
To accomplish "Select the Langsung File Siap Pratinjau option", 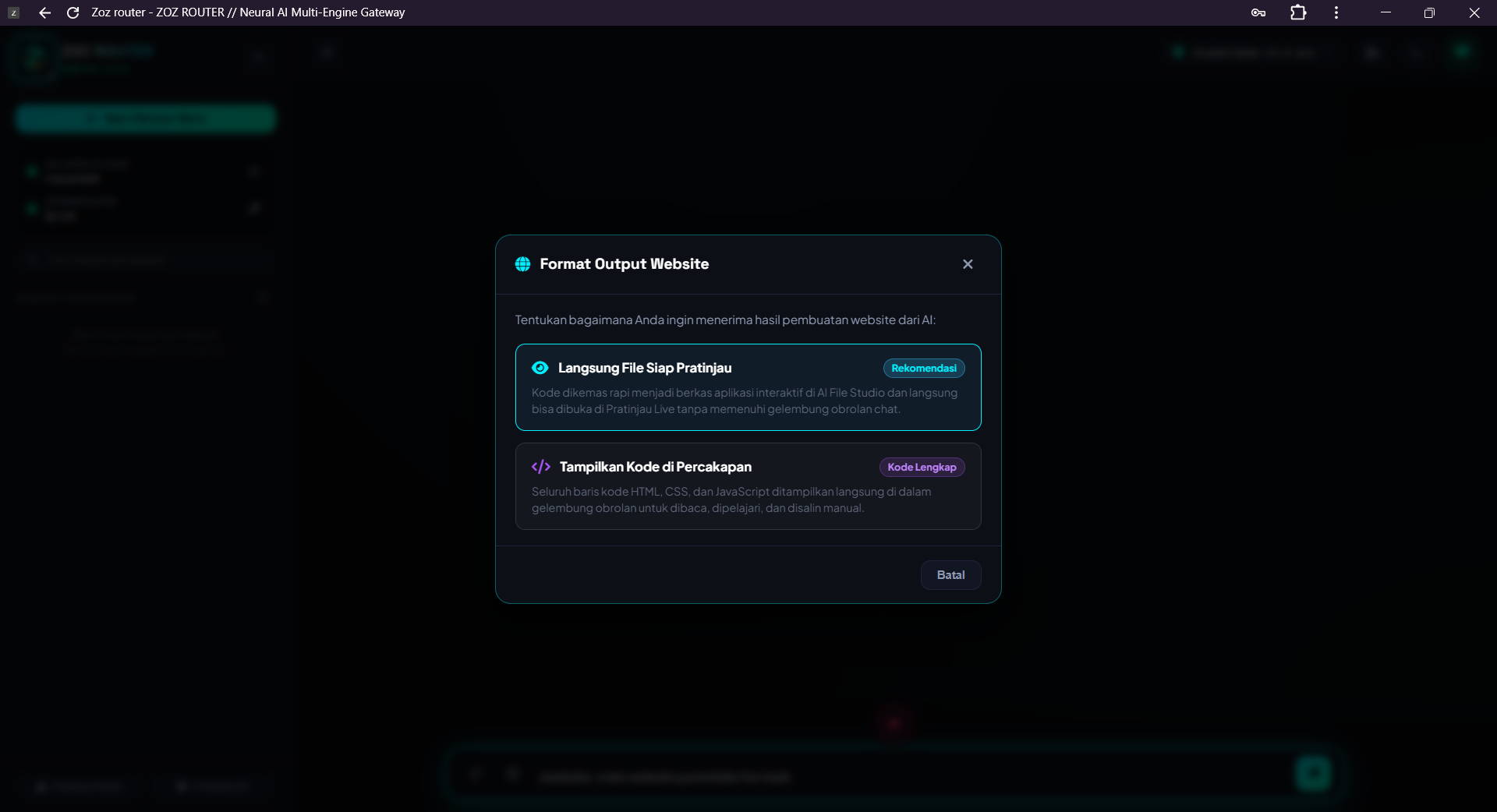I will tap(748, 387).
